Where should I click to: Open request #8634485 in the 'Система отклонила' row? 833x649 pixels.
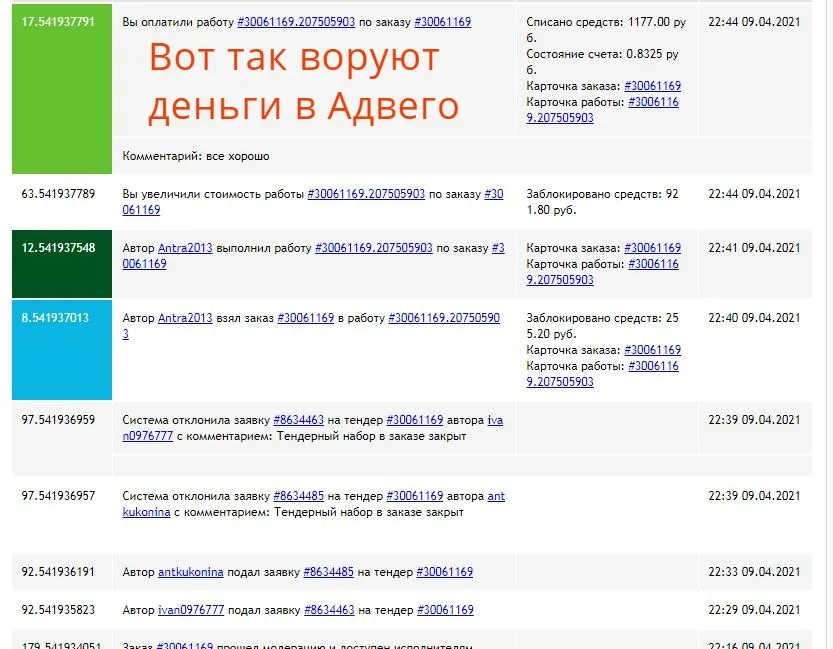(299, 496)
